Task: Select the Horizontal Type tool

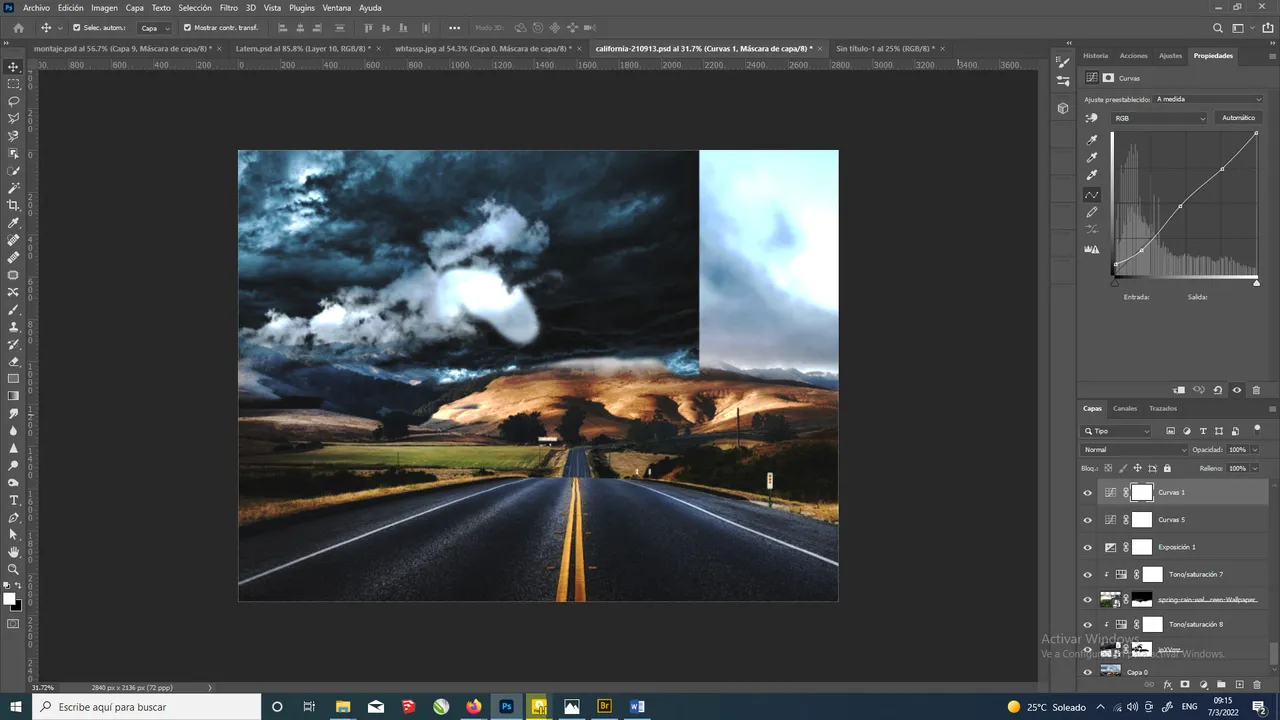Action: pyautogui.click(x=14, y=500)
